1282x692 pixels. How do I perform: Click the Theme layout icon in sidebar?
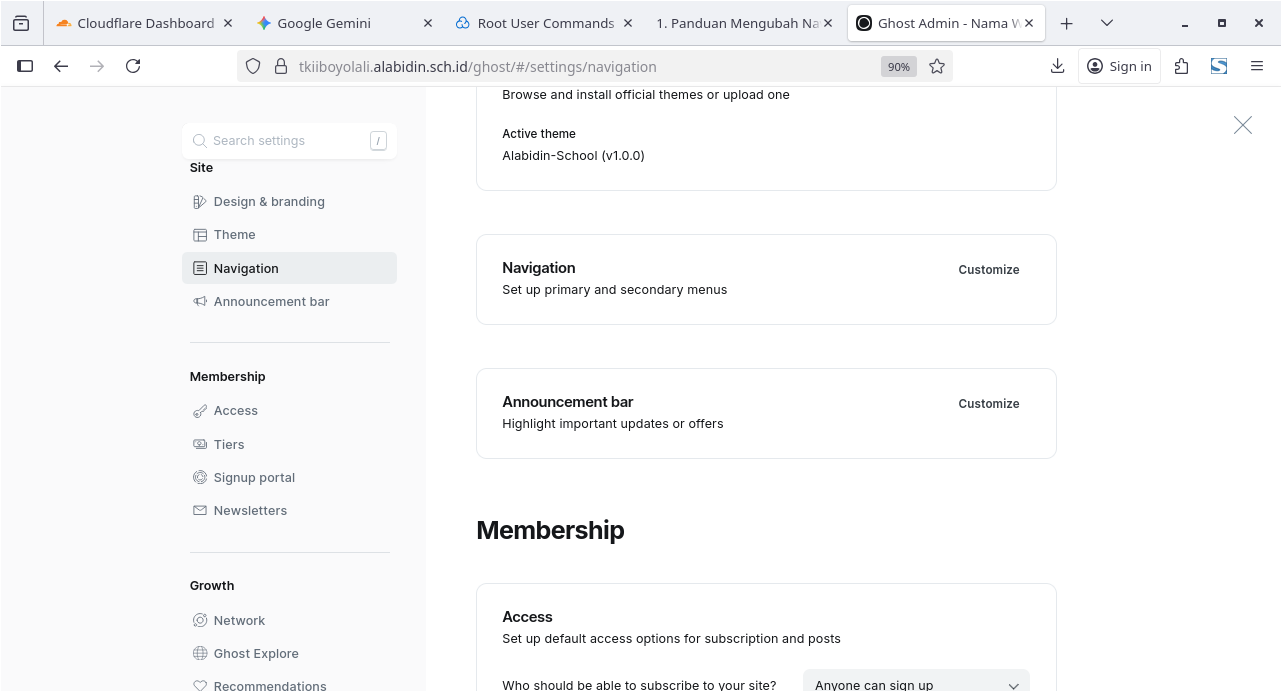click(200, 235)
